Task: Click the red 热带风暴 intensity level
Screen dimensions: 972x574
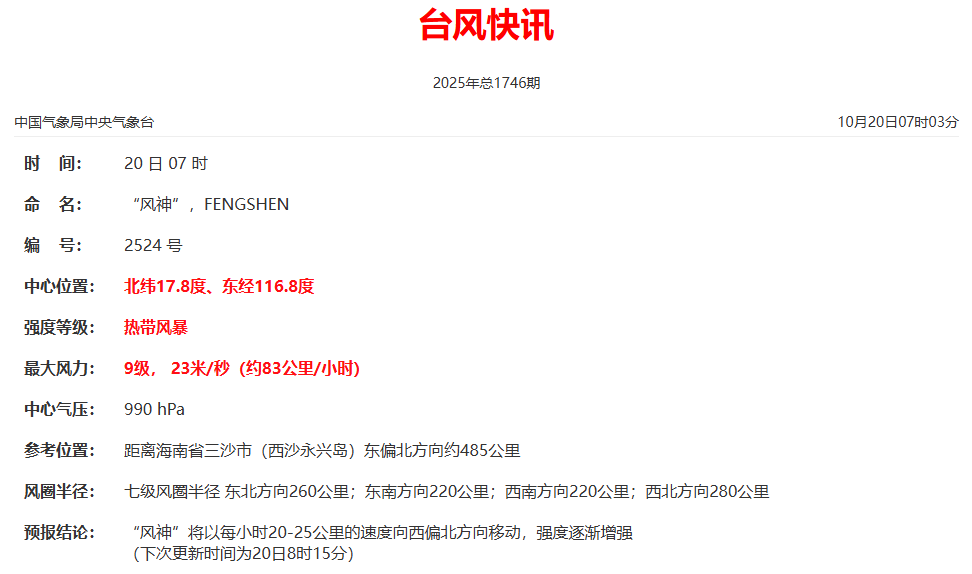Action: click(156, 327)
